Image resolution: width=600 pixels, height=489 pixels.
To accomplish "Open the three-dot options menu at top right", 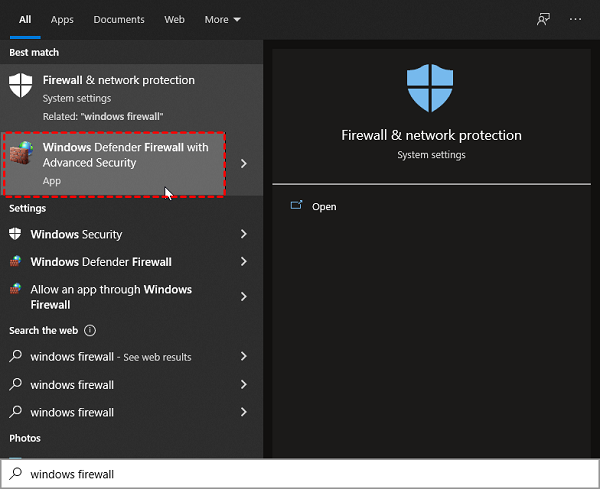I will point(575,19).
